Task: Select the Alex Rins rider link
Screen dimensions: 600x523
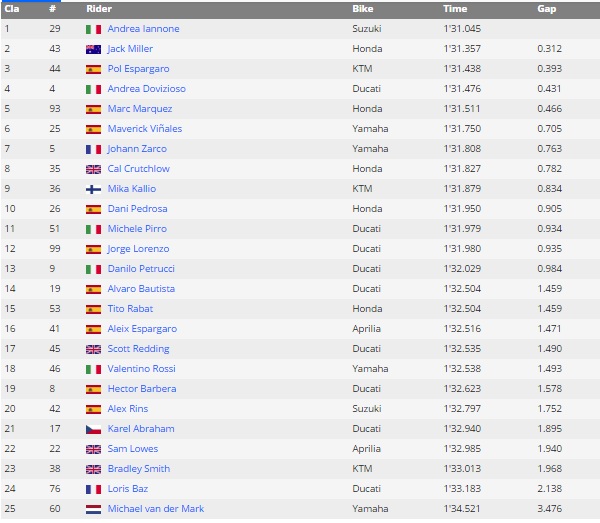Action: (127, 409)
